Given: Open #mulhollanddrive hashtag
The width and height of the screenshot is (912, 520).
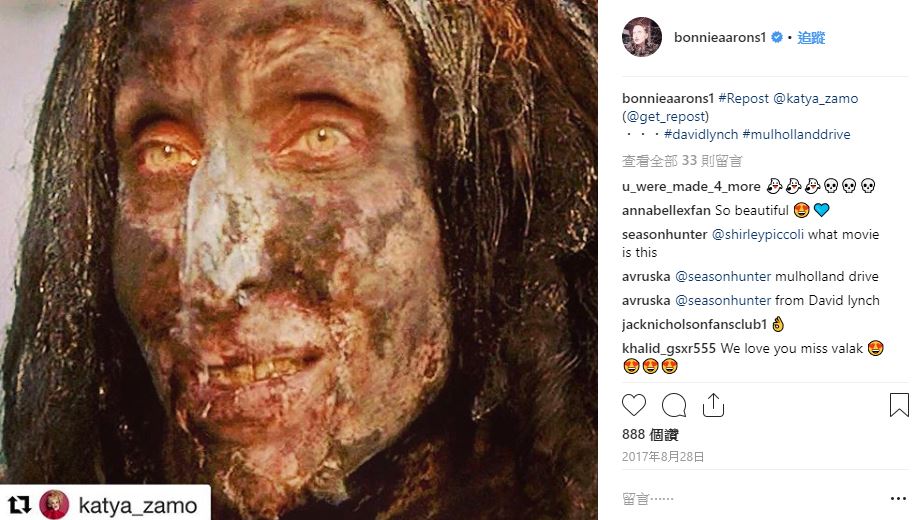Looking at the screenshot, I should (796, 135).
